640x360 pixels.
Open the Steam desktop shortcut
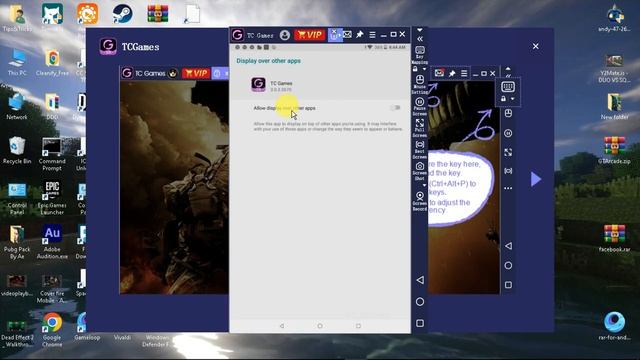[122, 14]
